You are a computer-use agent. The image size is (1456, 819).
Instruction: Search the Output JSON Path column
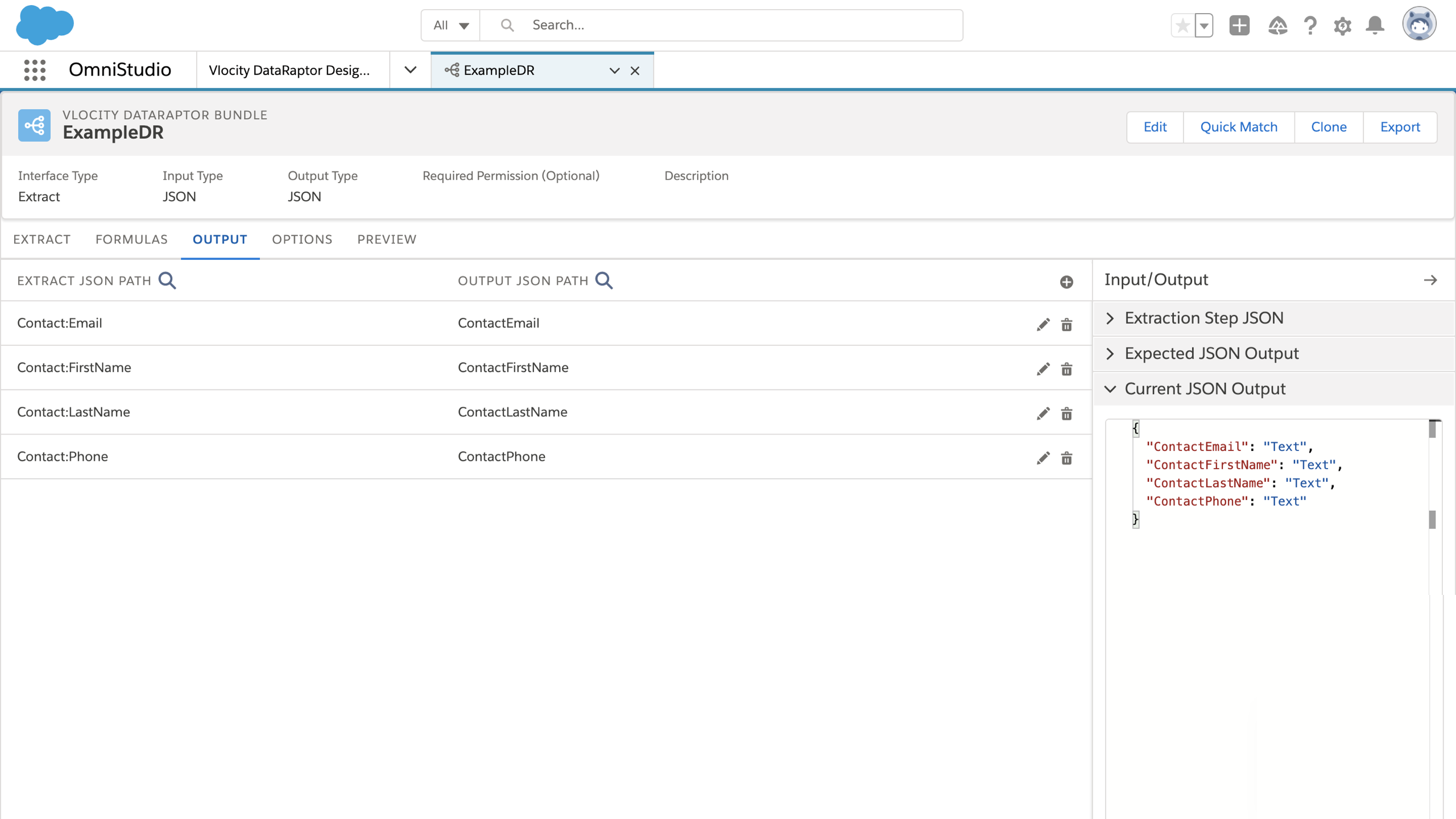pyautogui.click(x=604, y=280)
